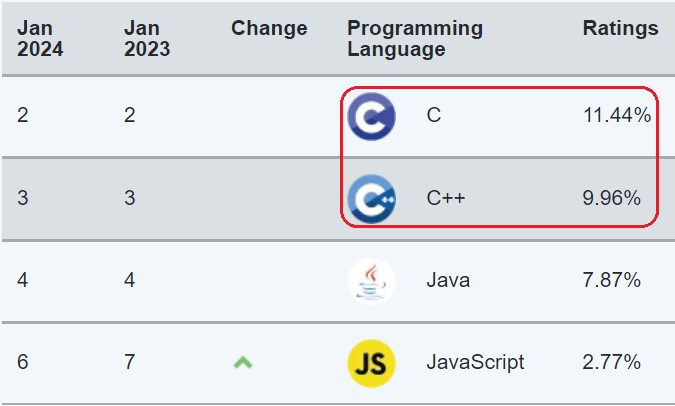Click the green upward change arrow
Viewport: 675px width, 406px height.
click(x=242, y=362)
